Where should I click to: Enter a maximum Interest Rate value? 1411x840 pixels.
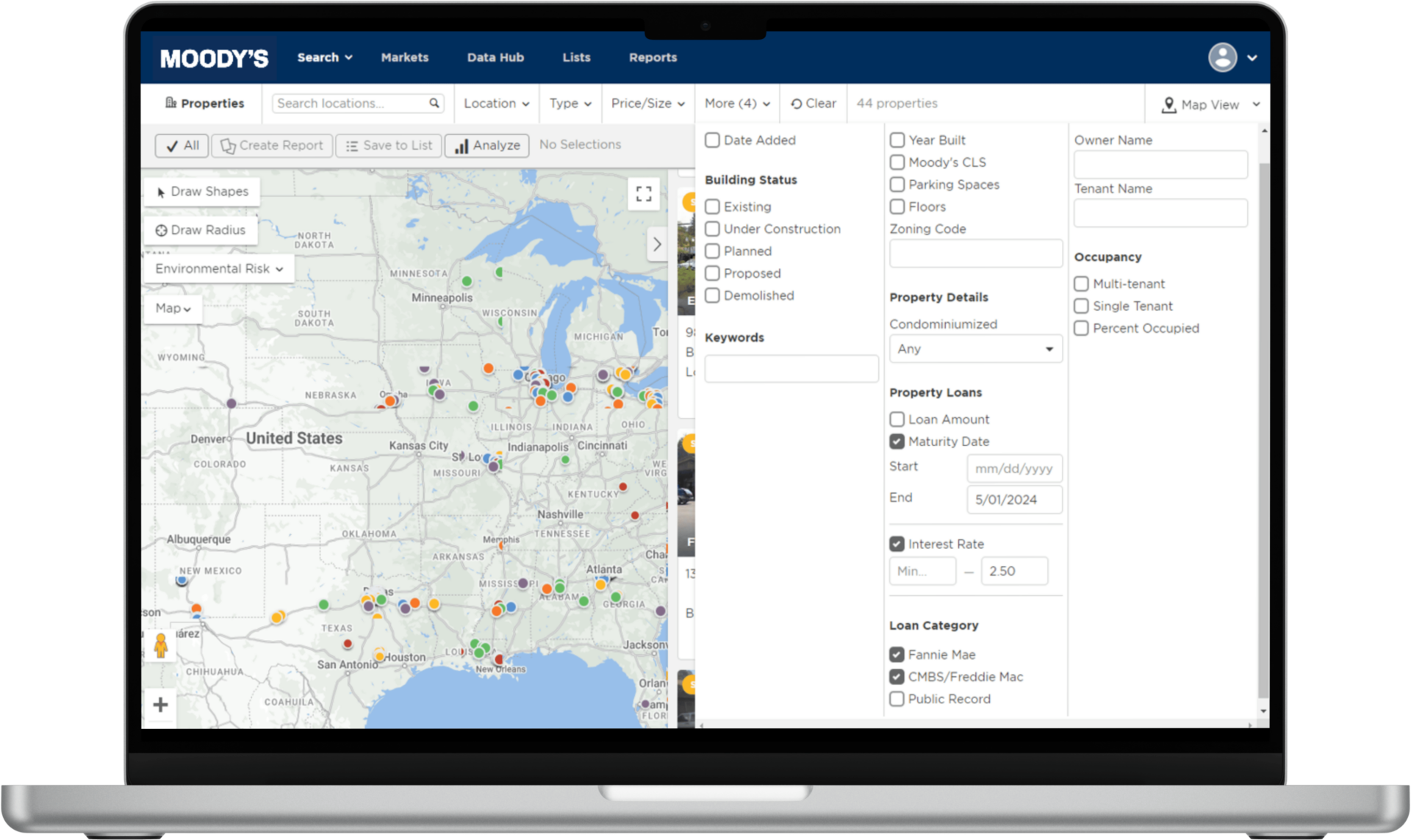[1014, 571]
